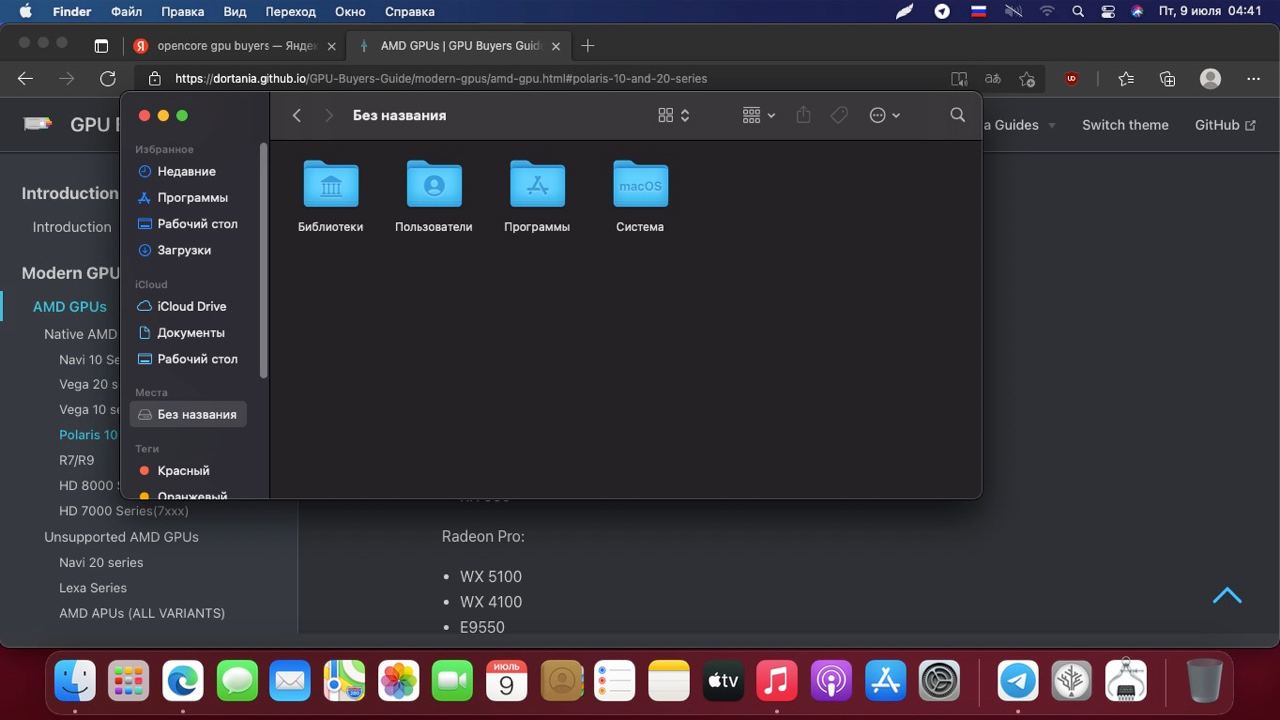1280x720 pixels.
Task: Open the more actions ellipsis dropdown
Action: (884, 115)
